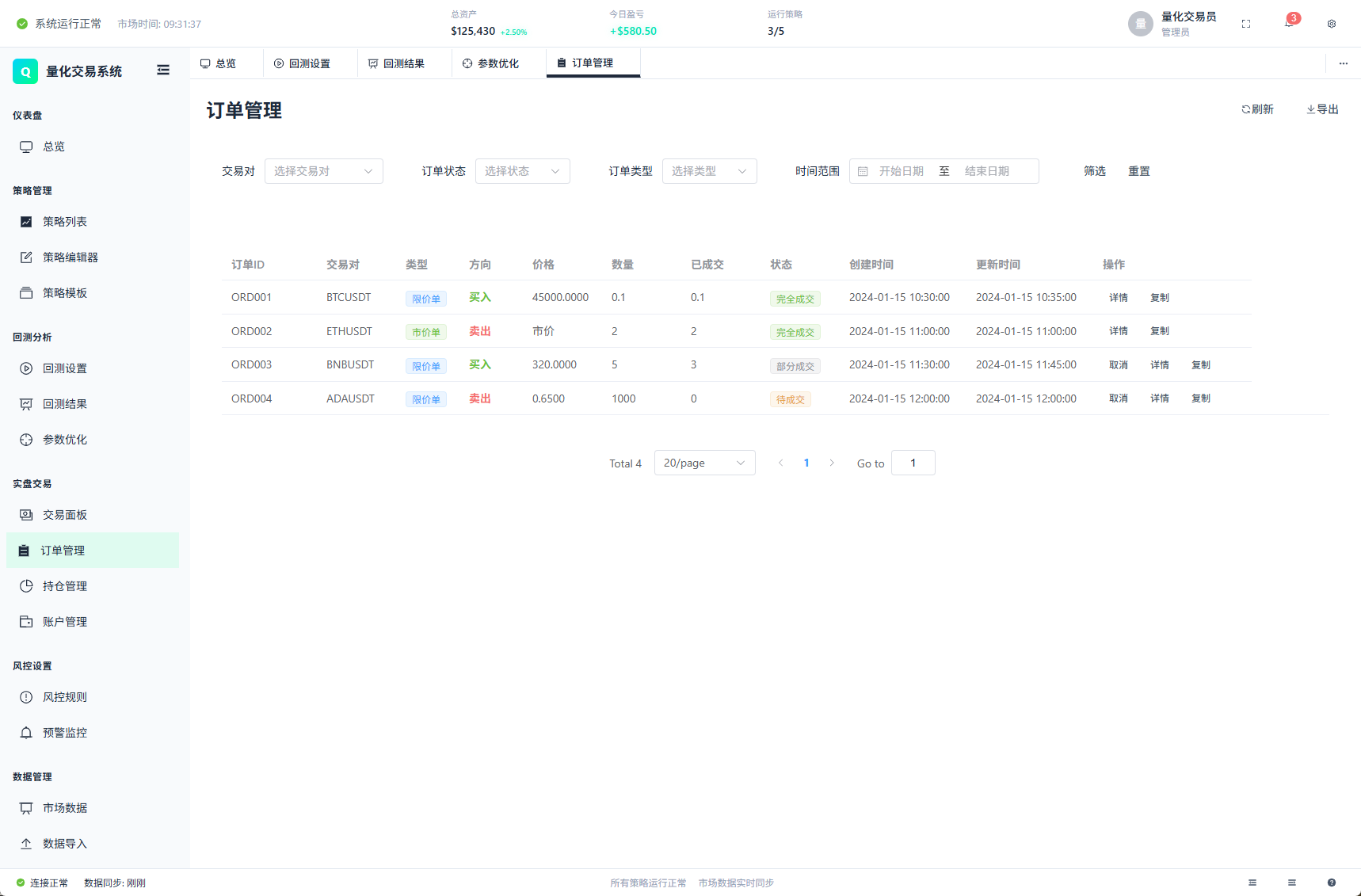Select 订单管理 in the sidebar
Screen dimensions: 1361x896
click(x=93, y=551)
